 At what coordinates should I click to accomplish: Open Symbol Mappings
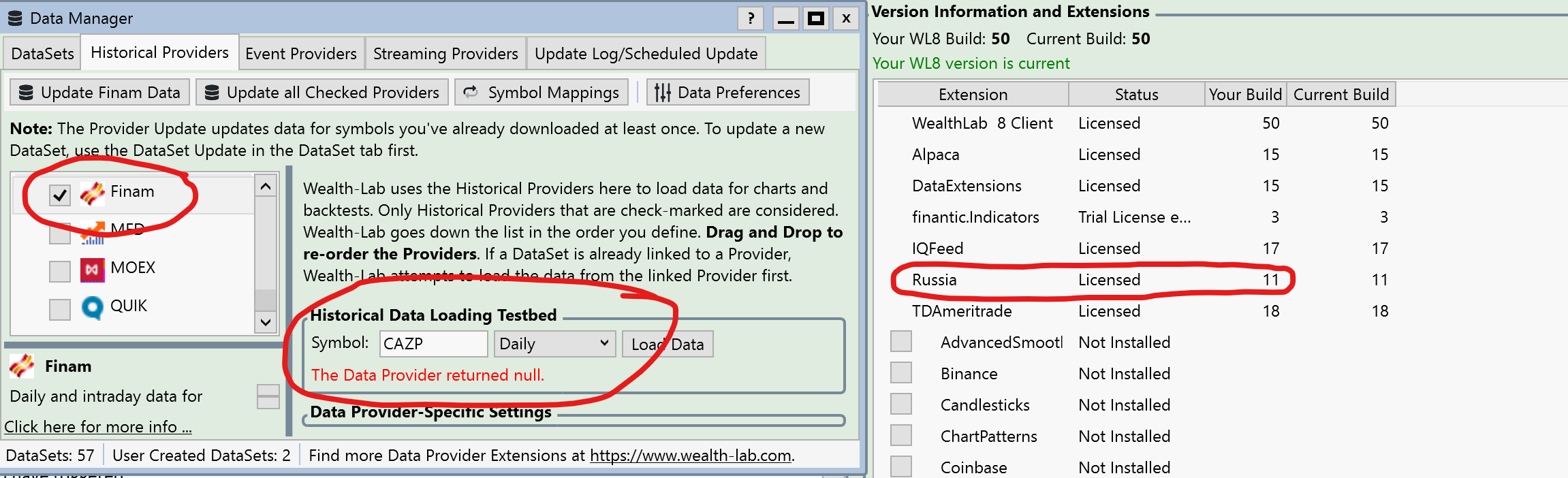[541, 92]
